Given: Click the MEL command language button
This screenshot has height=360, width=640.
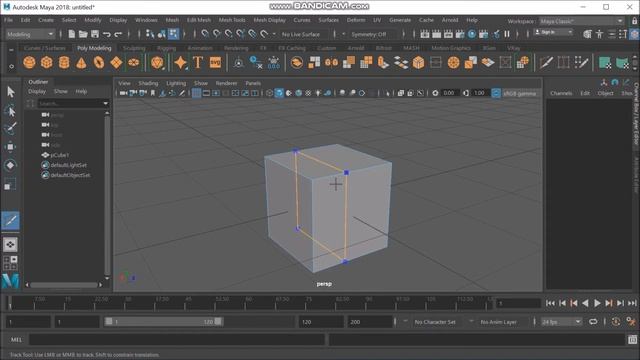Looking at the screenshot, I should (x=16, y=340).
